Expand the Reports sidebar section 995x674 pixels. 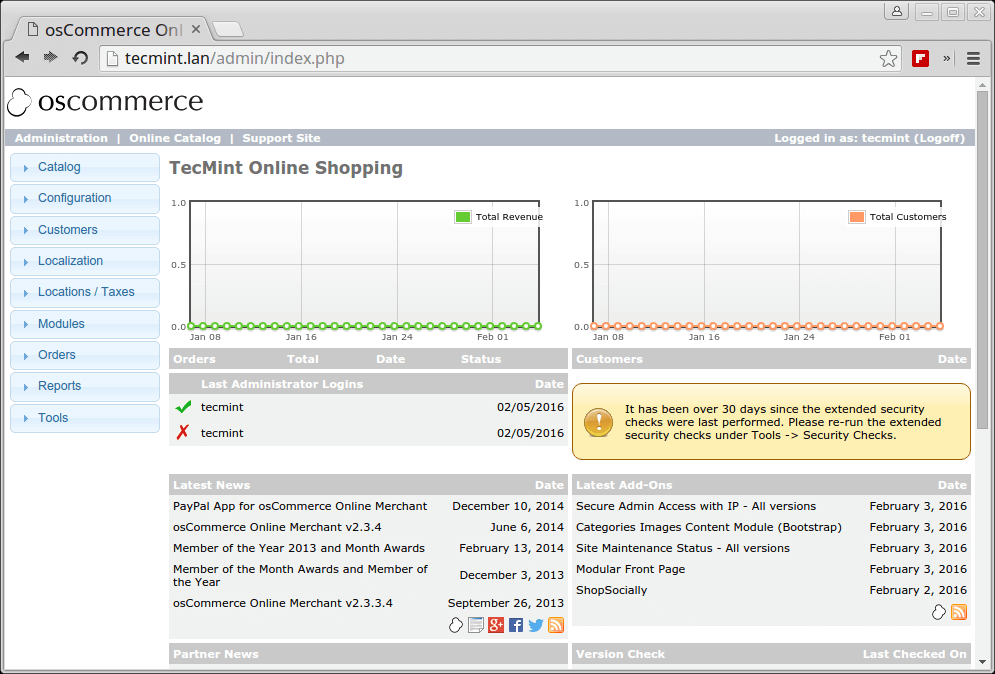click(x=85, y=387)
